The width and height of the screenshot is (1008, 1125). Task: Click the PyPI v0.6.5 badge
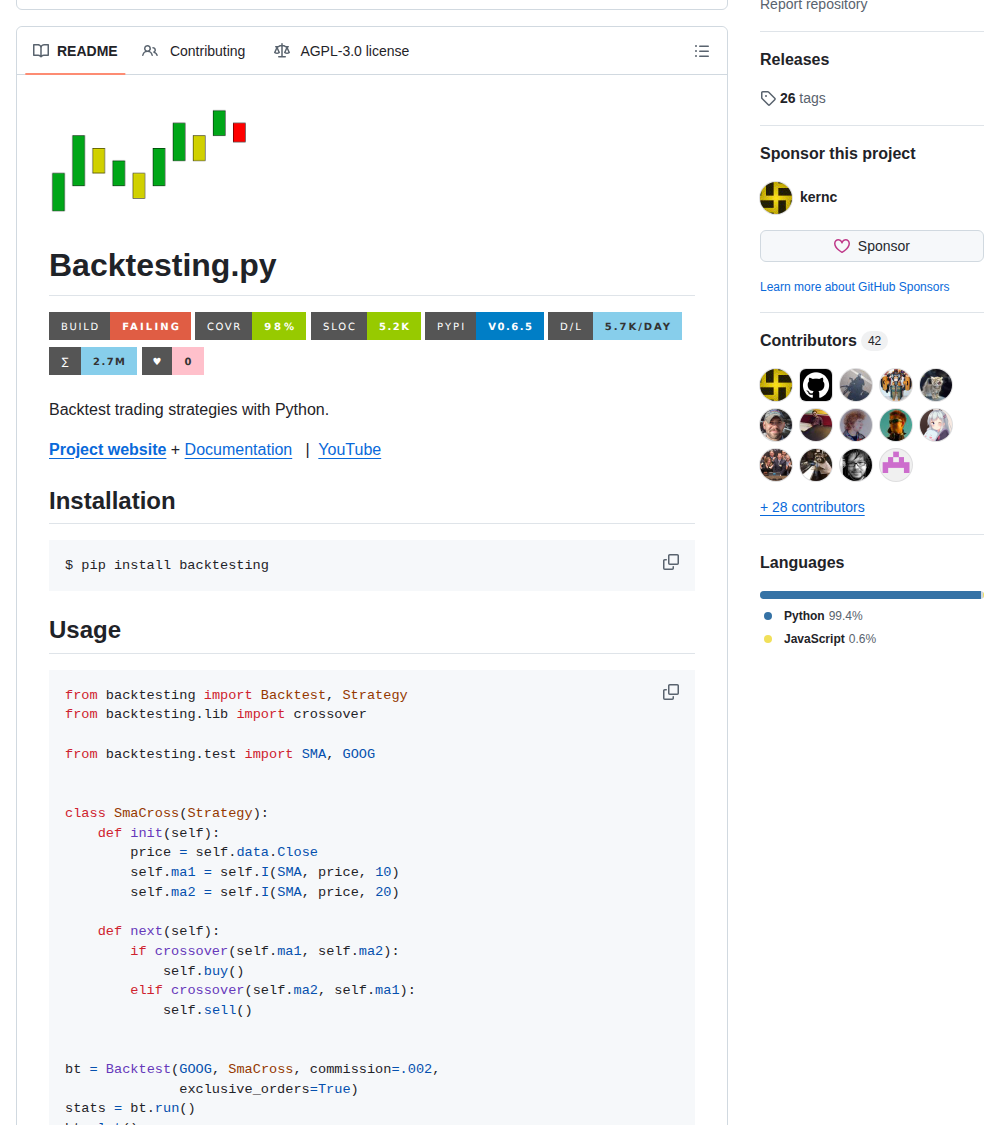[x=484, y=326]
